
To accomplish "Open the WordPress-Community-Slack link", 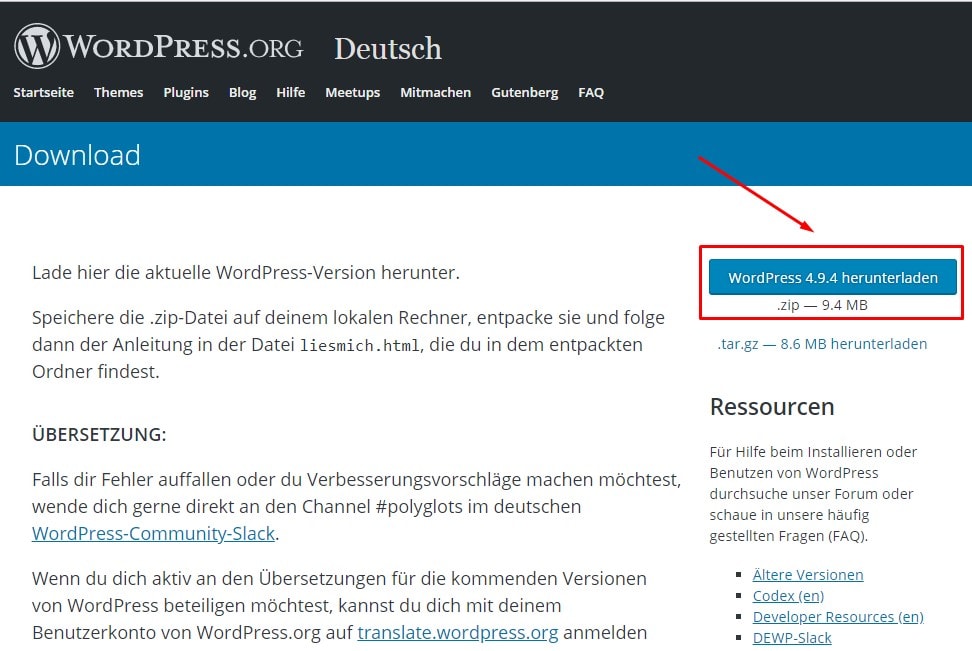I will (153, 533).
